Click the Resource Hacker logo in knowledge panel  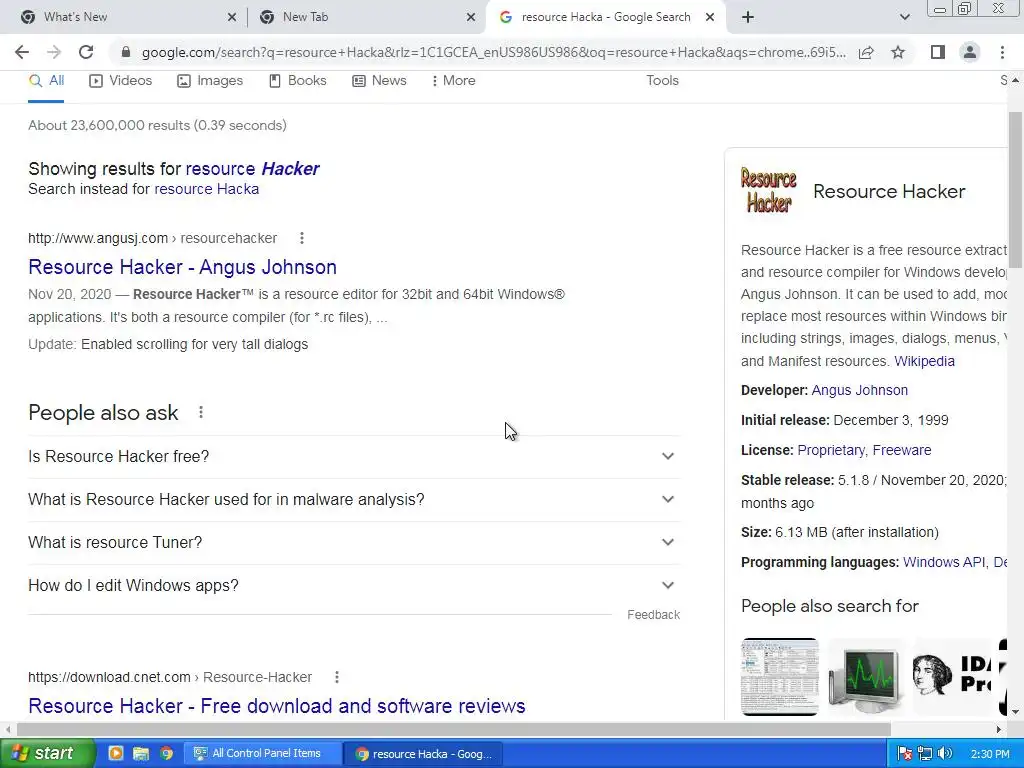coord(769,191)
